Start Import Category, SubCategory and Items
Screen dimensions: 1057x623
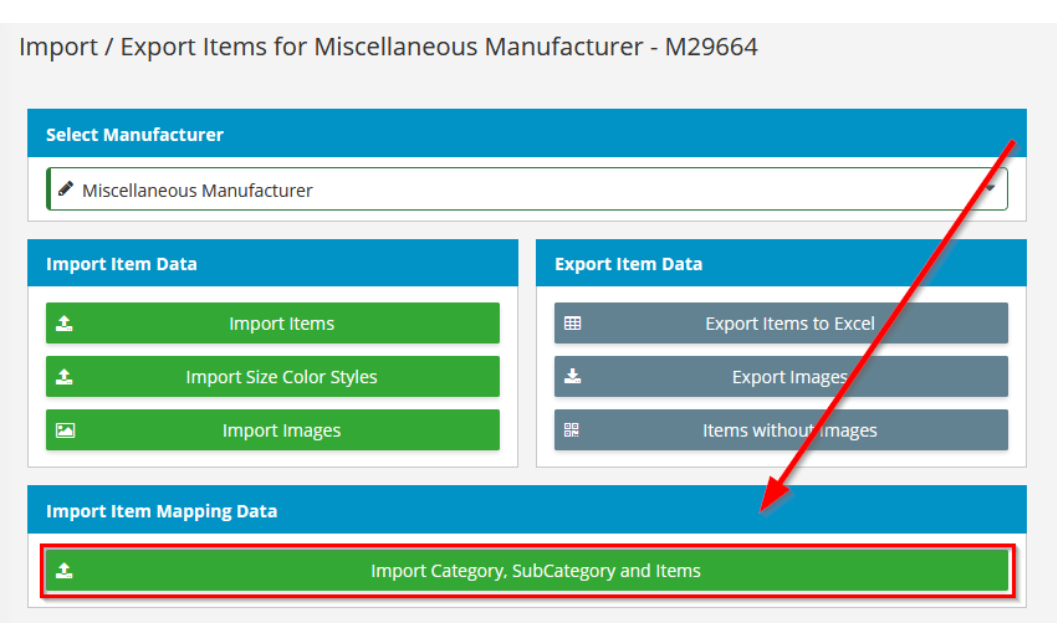coord(527,571)
